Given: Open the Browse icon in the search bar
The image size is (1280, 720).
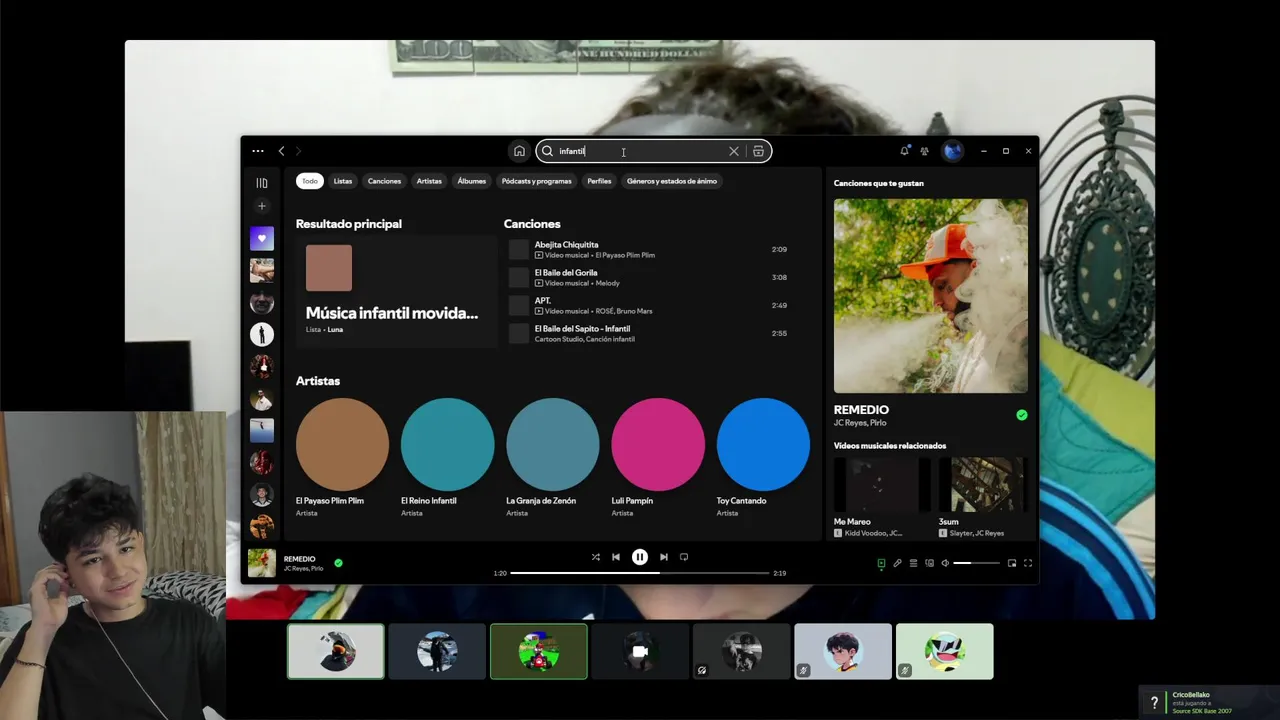Looking at the screenshot, I should tap(758, 151).
